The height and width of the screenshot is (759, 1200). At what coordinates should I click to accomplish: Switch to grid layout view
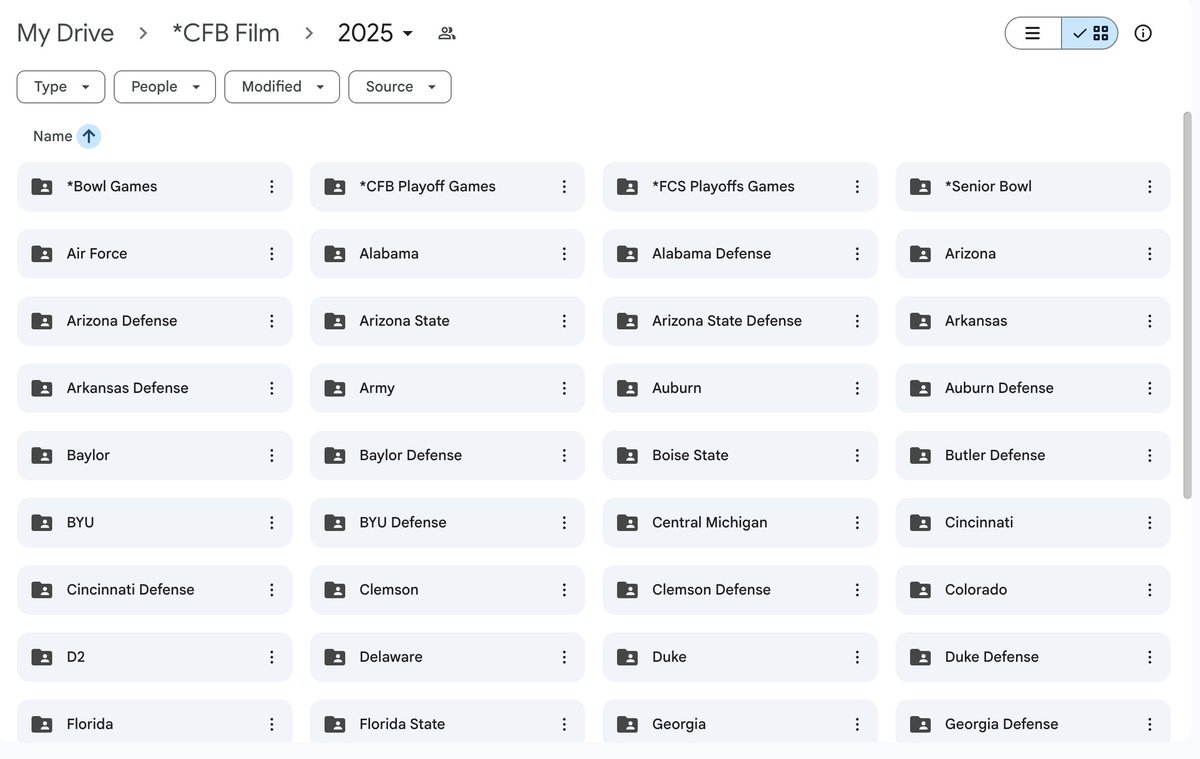pos(1090,33)
